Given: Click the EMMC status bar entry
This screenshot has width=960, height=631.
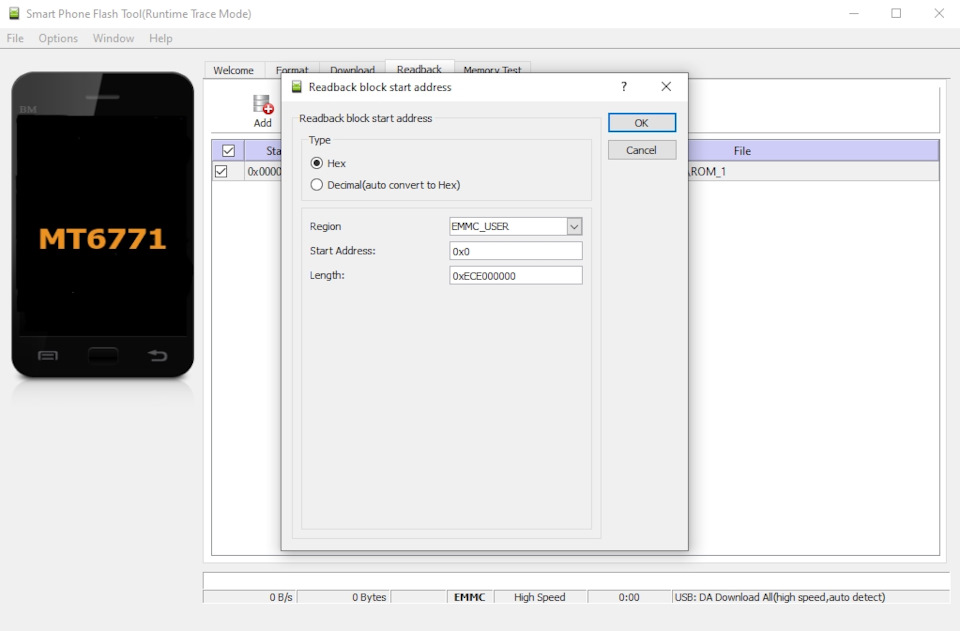Looking at the screenshot, I should point(470,597).
